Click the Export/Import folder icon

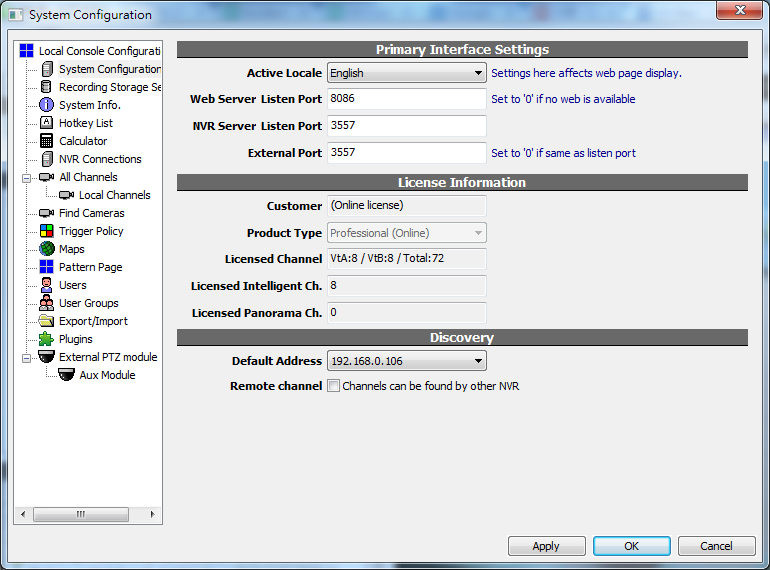(x=46, y=321)
